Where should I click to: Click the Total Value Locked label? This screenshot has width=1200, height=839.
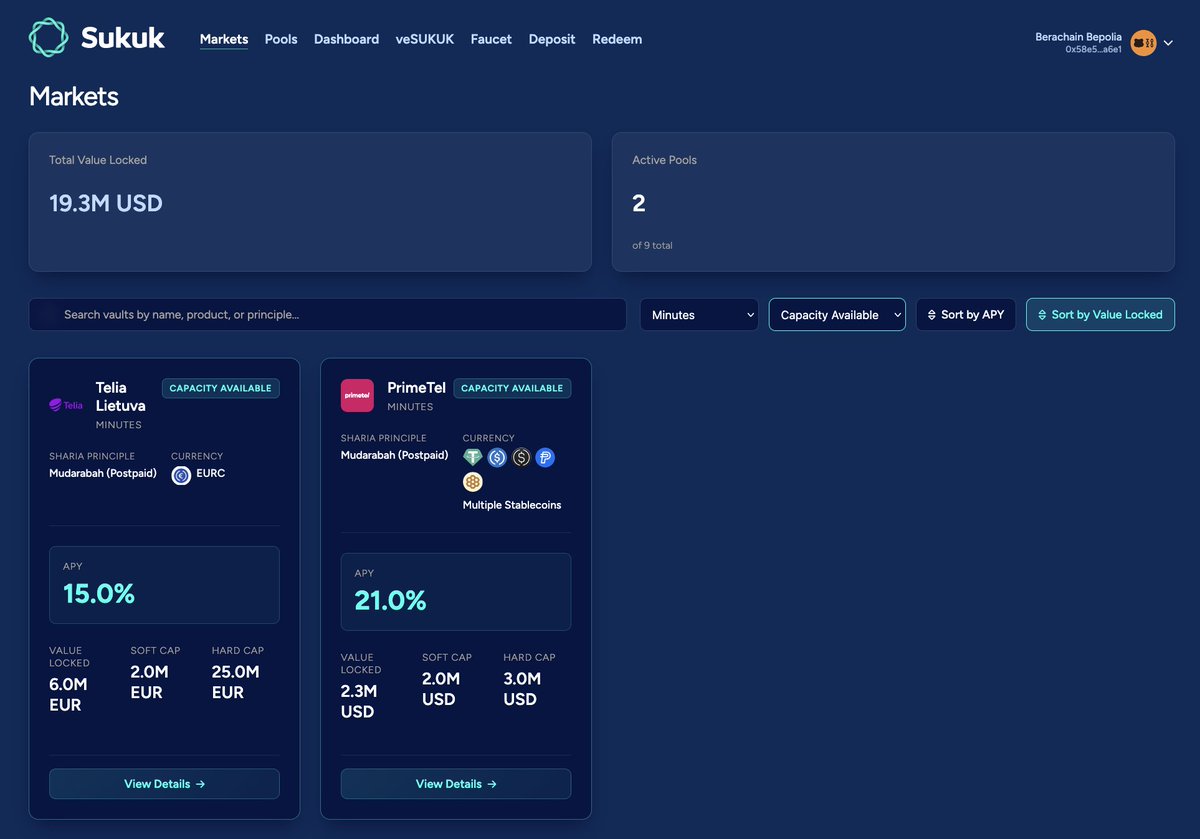click(98, 160)
